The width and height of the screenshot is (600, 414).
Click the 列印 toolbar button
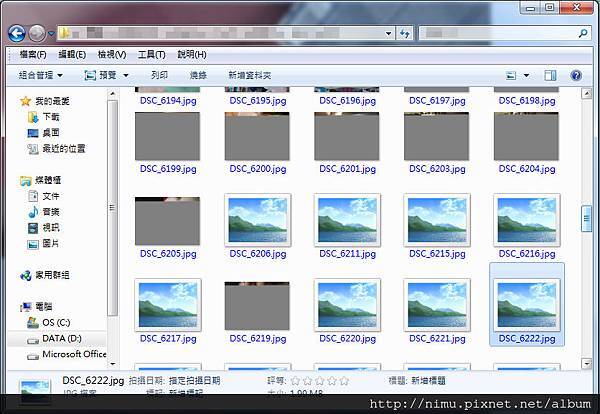tap(159, 75)
